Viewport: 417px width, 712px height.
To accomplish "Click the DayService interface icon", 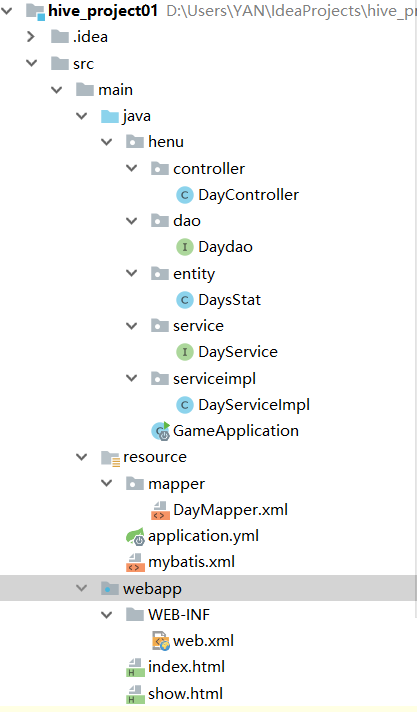I will [x=184, y=352].
